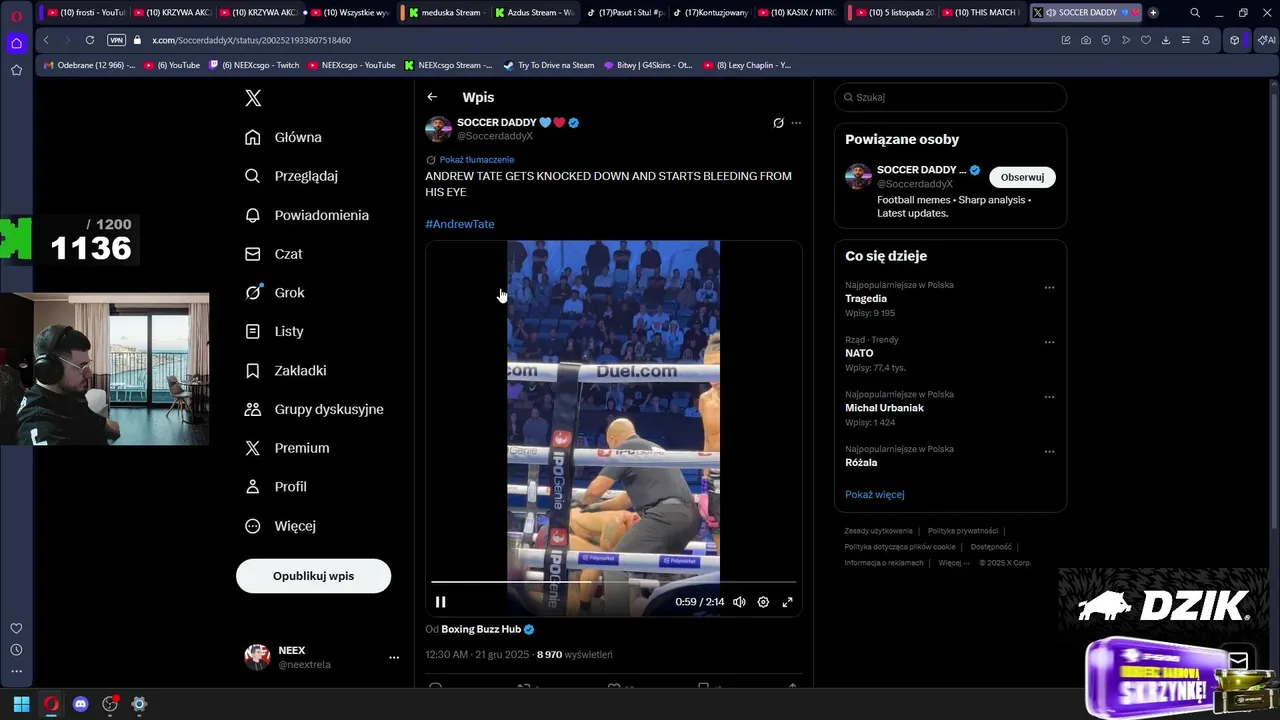Click the X logo above the sidebar menu
1280x720 pixels.
(253, 98)
